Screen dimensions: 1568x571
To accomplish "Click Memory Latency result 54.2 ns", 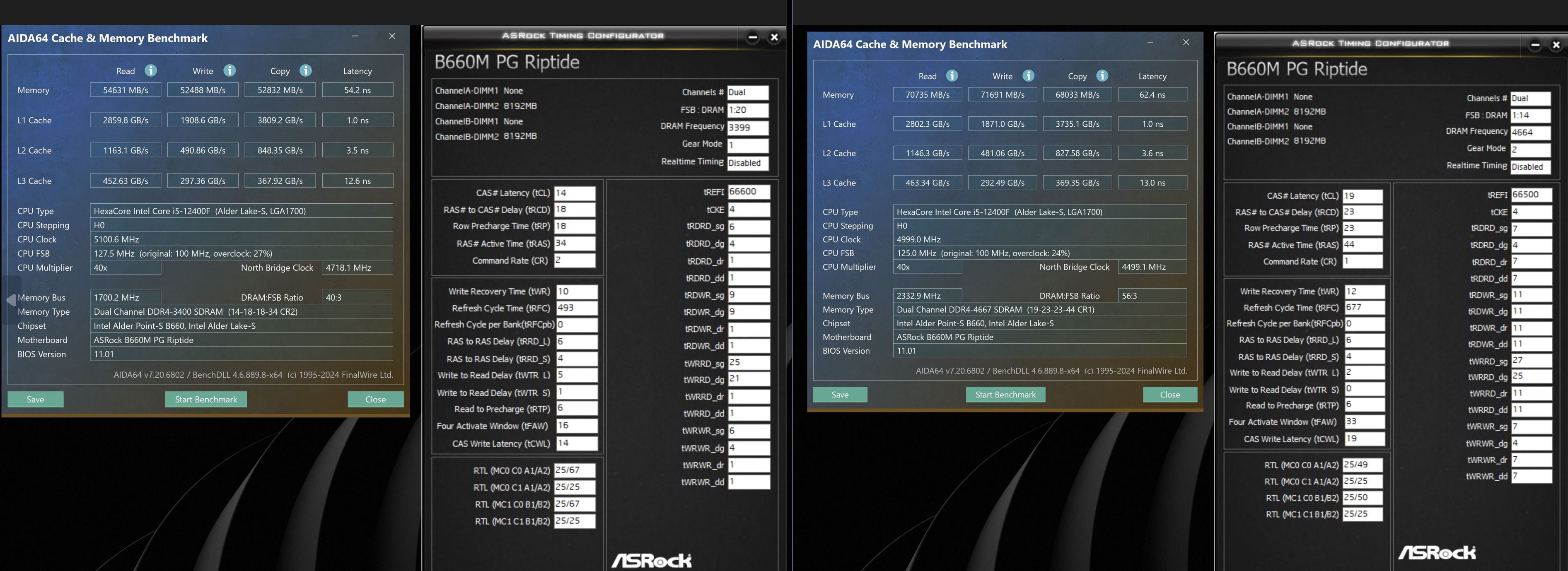I will (357, 90).
